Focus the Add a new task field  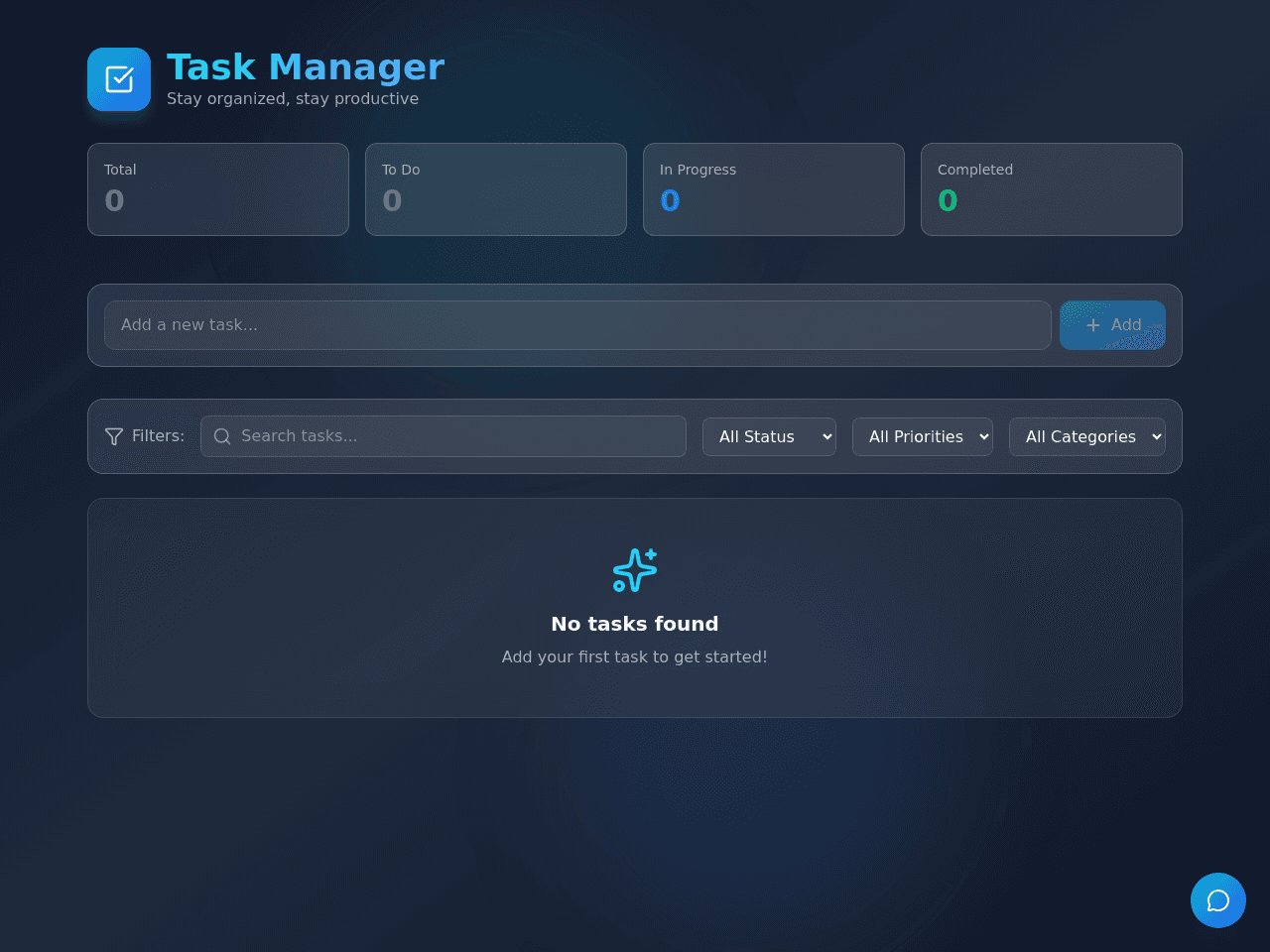[577, 325]
